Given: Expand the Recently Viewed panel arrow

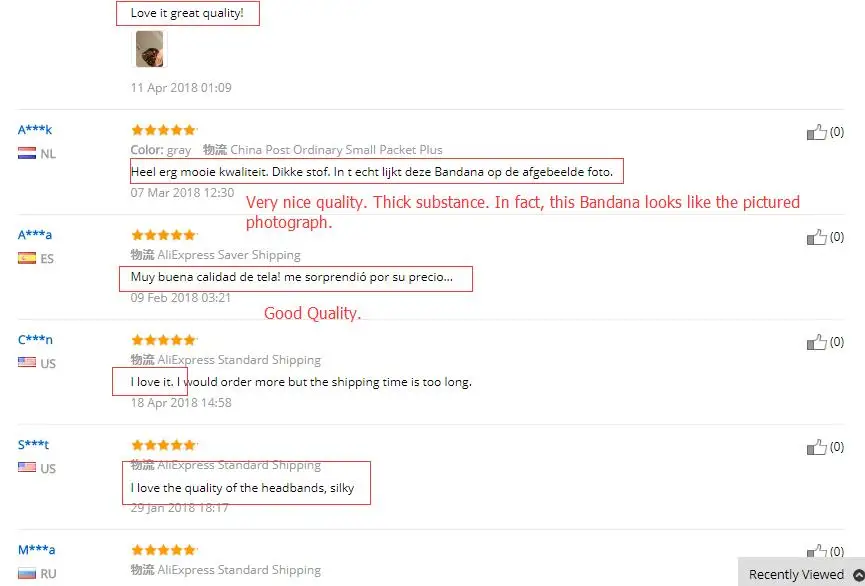Looking at the screenshot, I should point(858,574).
